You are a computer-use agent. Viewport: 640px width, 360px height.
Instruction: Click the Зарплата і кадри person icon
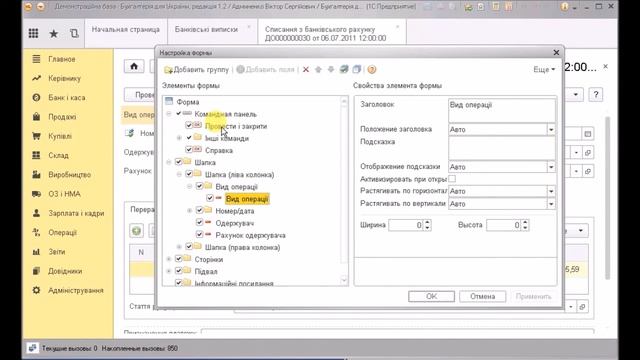[36, 213]
